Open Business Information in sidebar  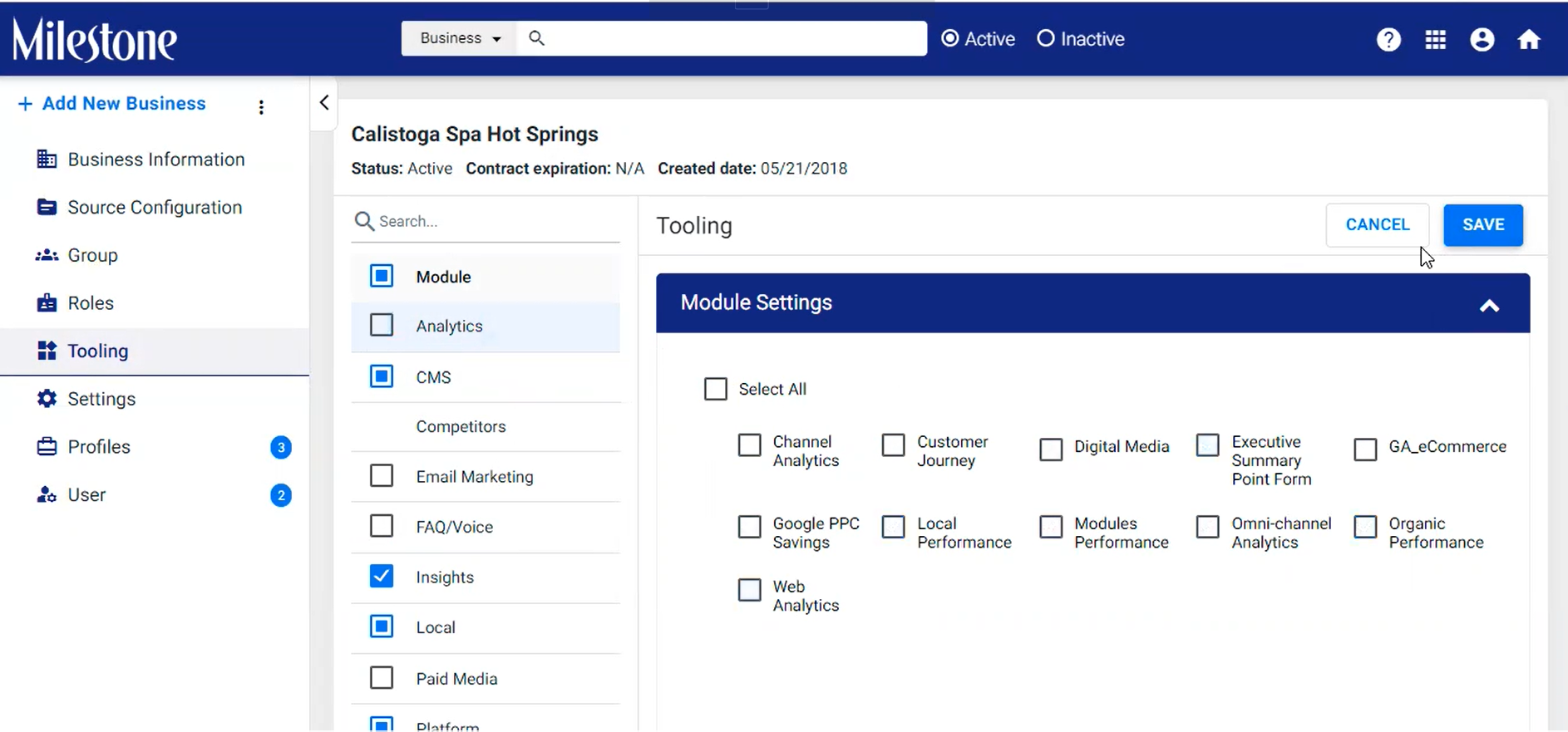coord(156,160)
